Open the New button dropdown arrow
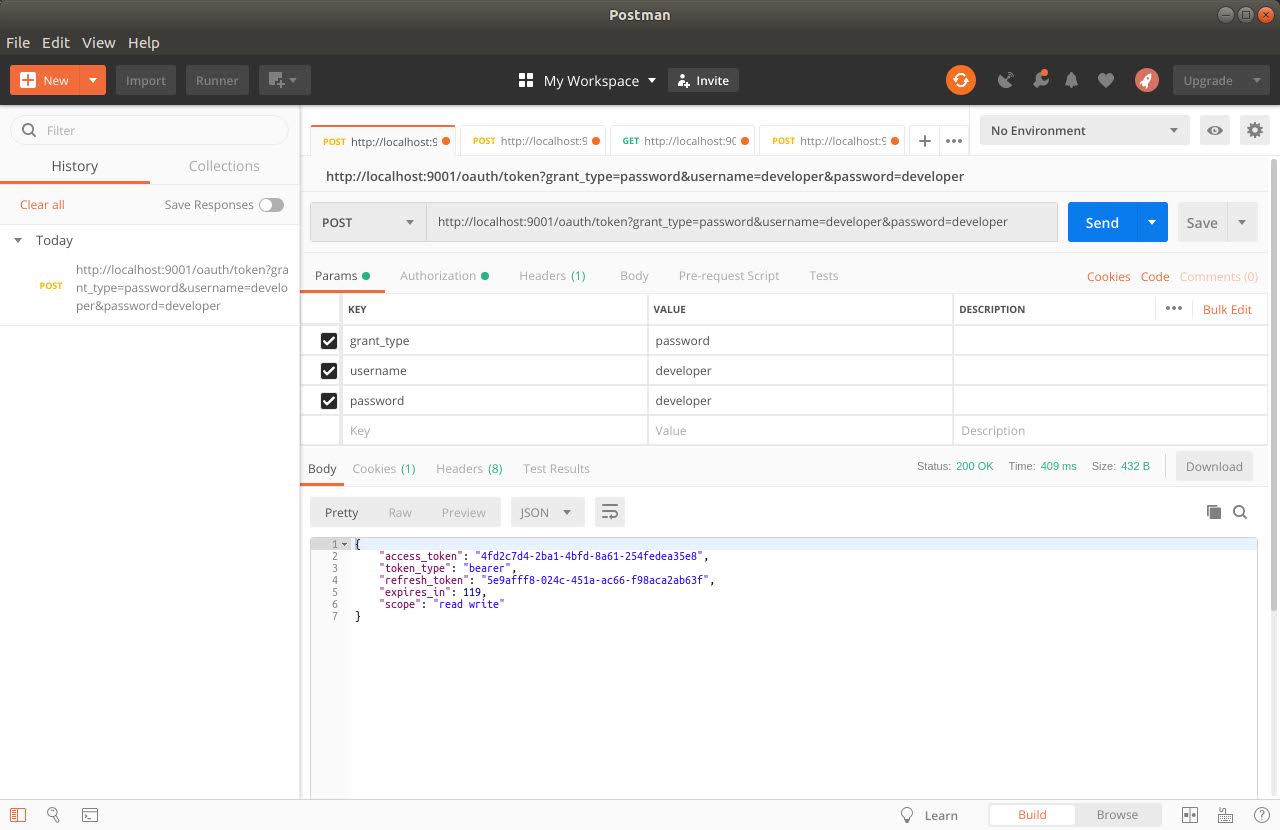Screen dimensions: 1280x830 pyautogui.click(x=92, y=80)
